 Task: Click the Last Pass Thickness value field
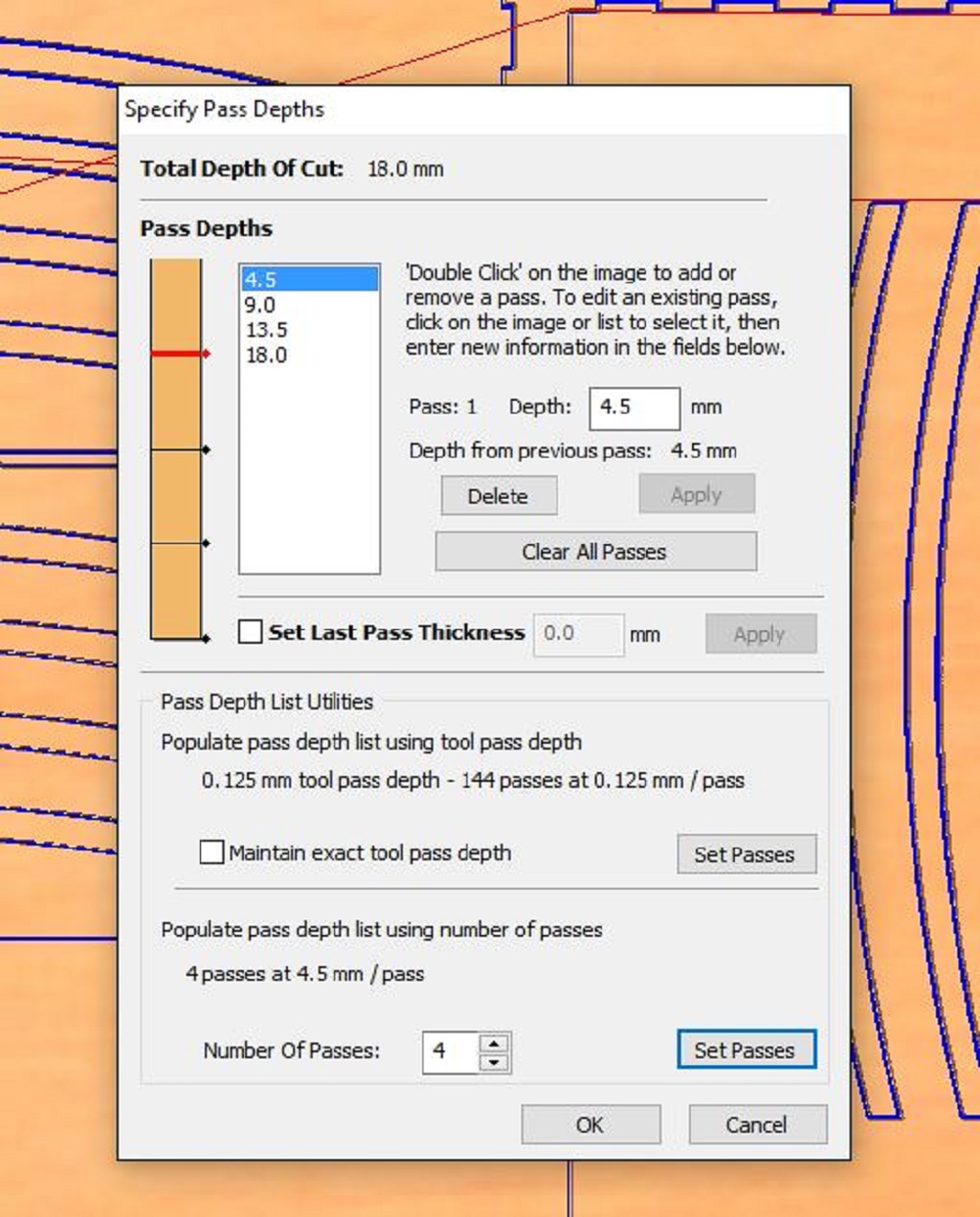[578, 634]
